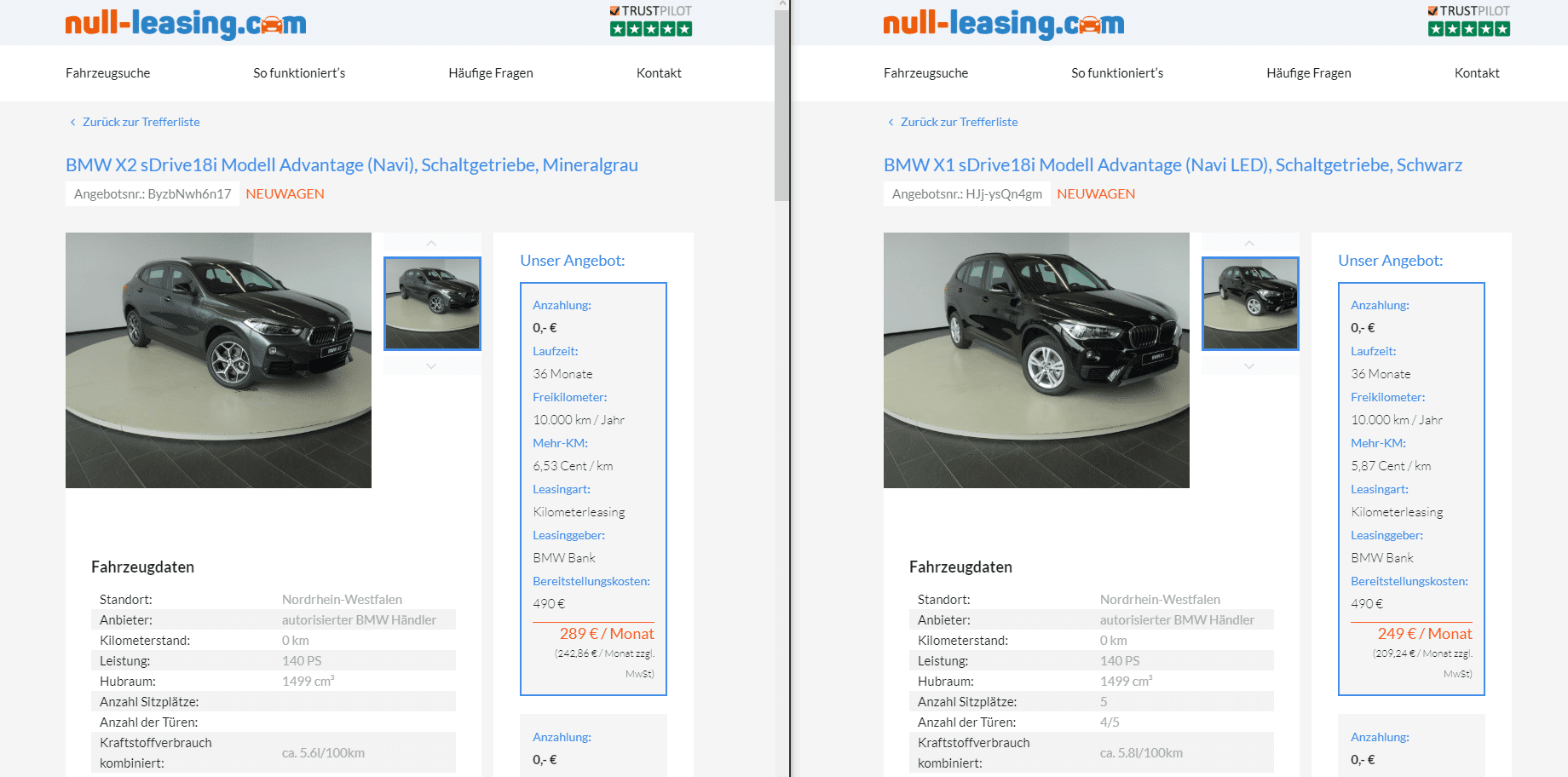Click back chevron beside Zurück zur Trefferliste, left window
1568x777 pixels.
point(72,122)
